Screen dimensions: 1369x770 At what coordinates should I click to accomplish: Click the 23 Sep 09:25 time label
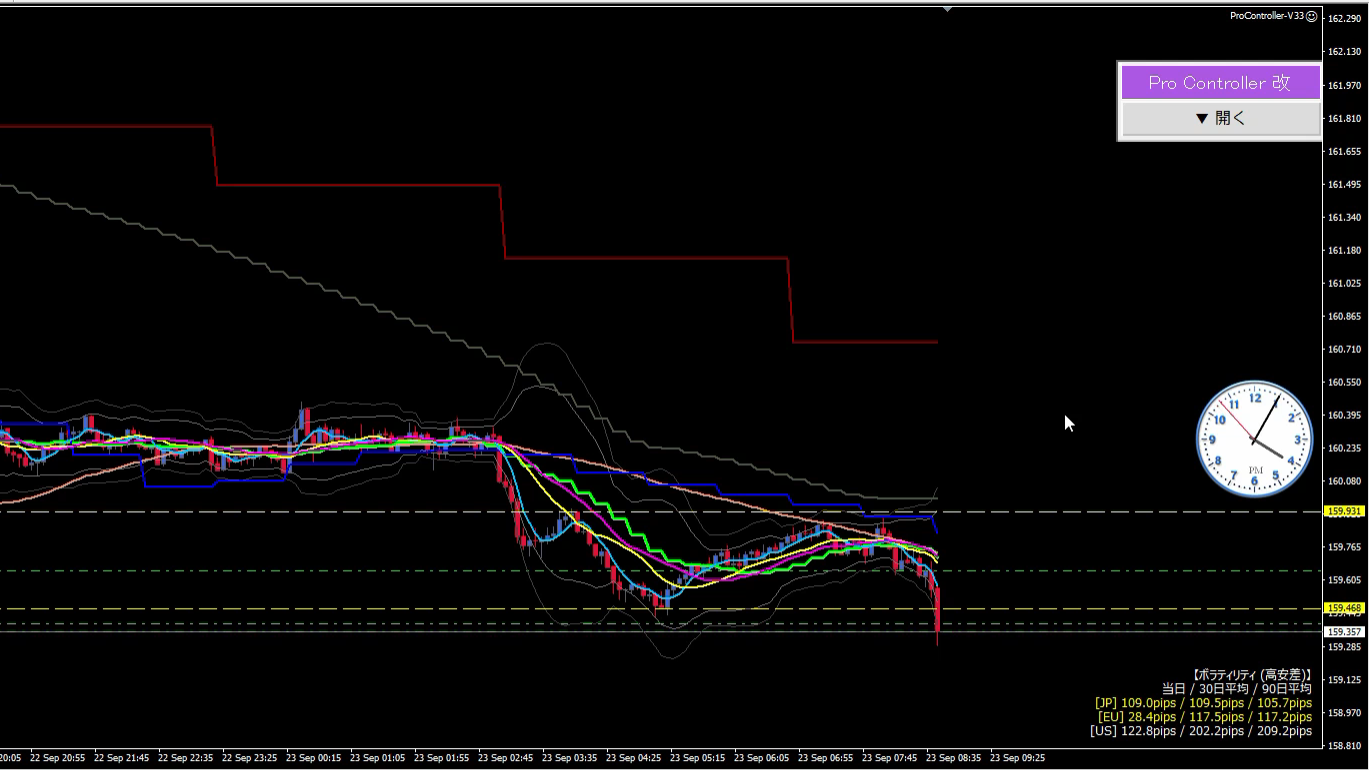[1018, 758]
